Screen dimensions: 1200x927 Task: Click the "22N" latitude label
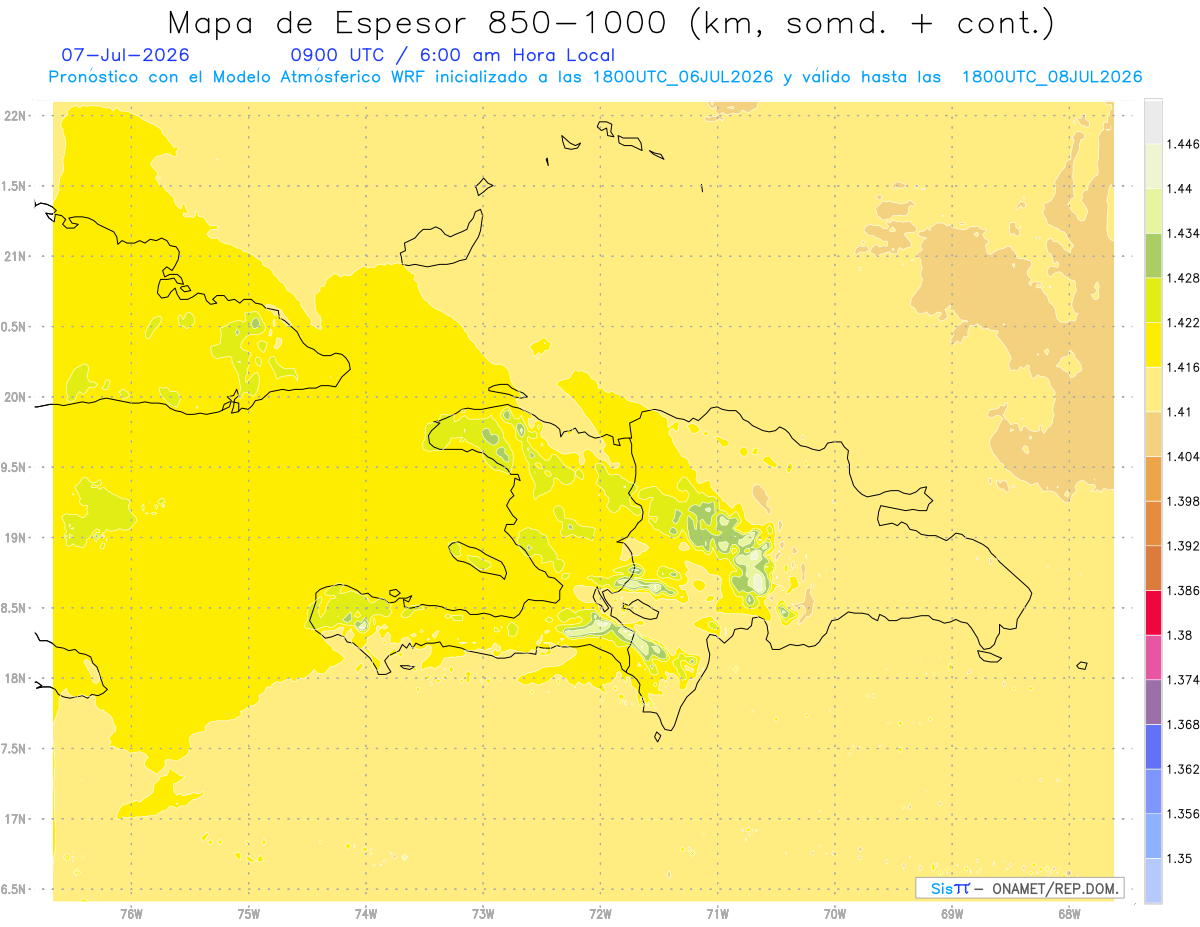coord(16,115)
